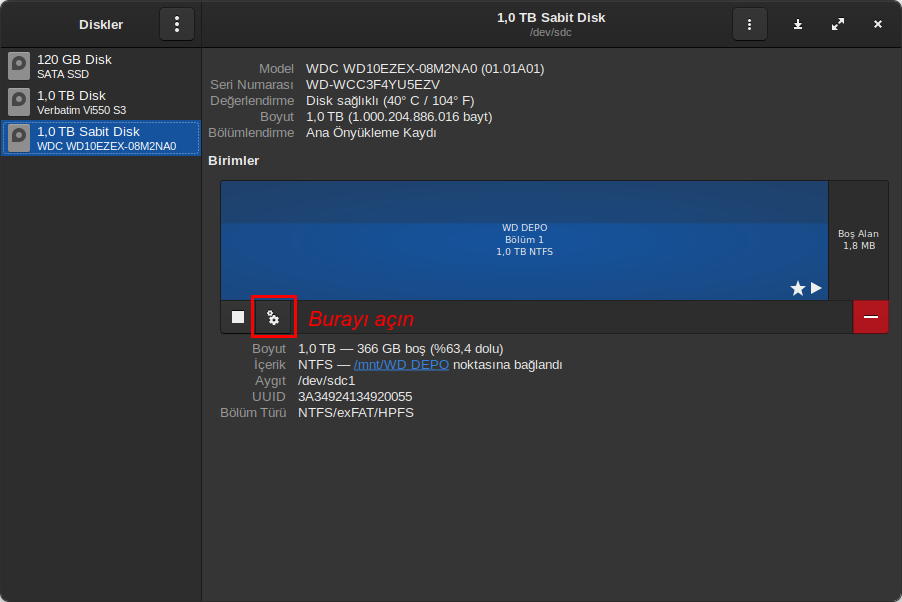
Task: Select the 1,0 TB Verbatim Vi550 S3 disk
Action: (x=101, y=102)
